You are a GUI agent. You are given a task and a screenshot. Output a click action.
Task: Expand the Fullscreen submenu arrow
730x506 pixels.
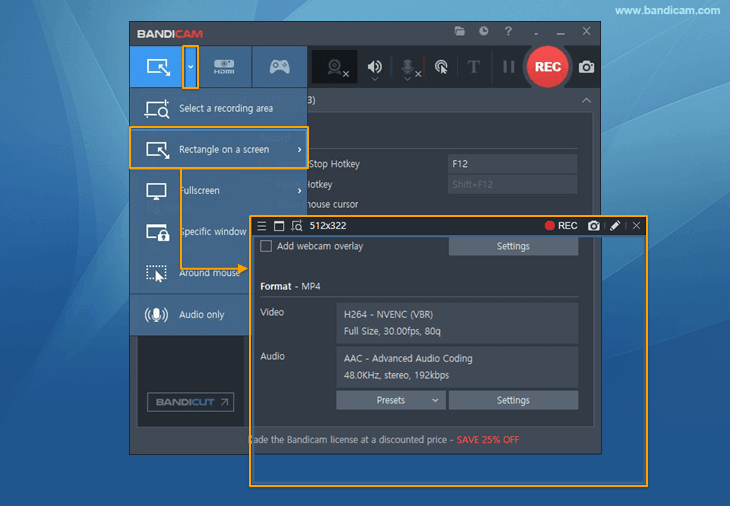click(299, 190)
